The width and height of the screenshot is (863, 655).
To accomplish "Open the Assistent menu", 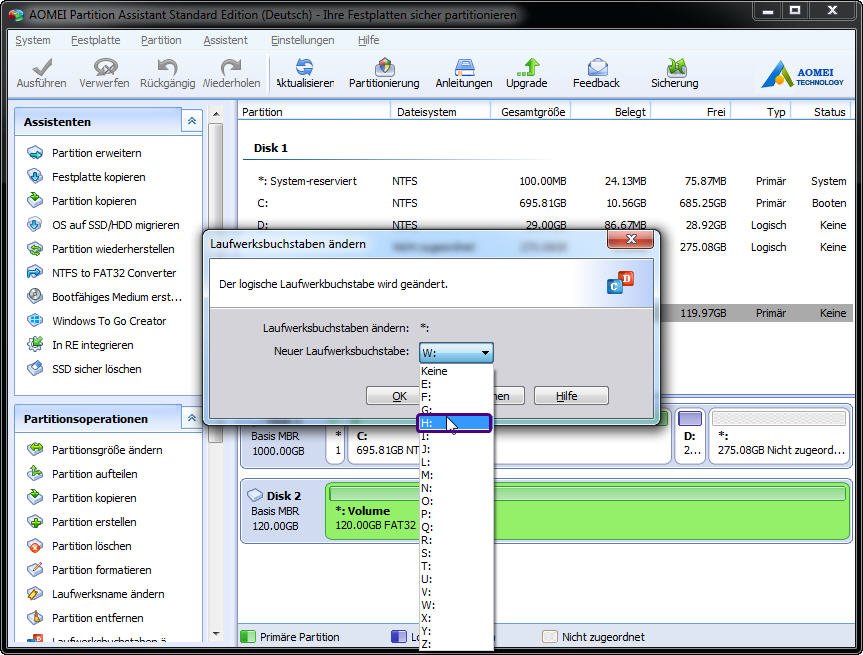I will 225,40.
